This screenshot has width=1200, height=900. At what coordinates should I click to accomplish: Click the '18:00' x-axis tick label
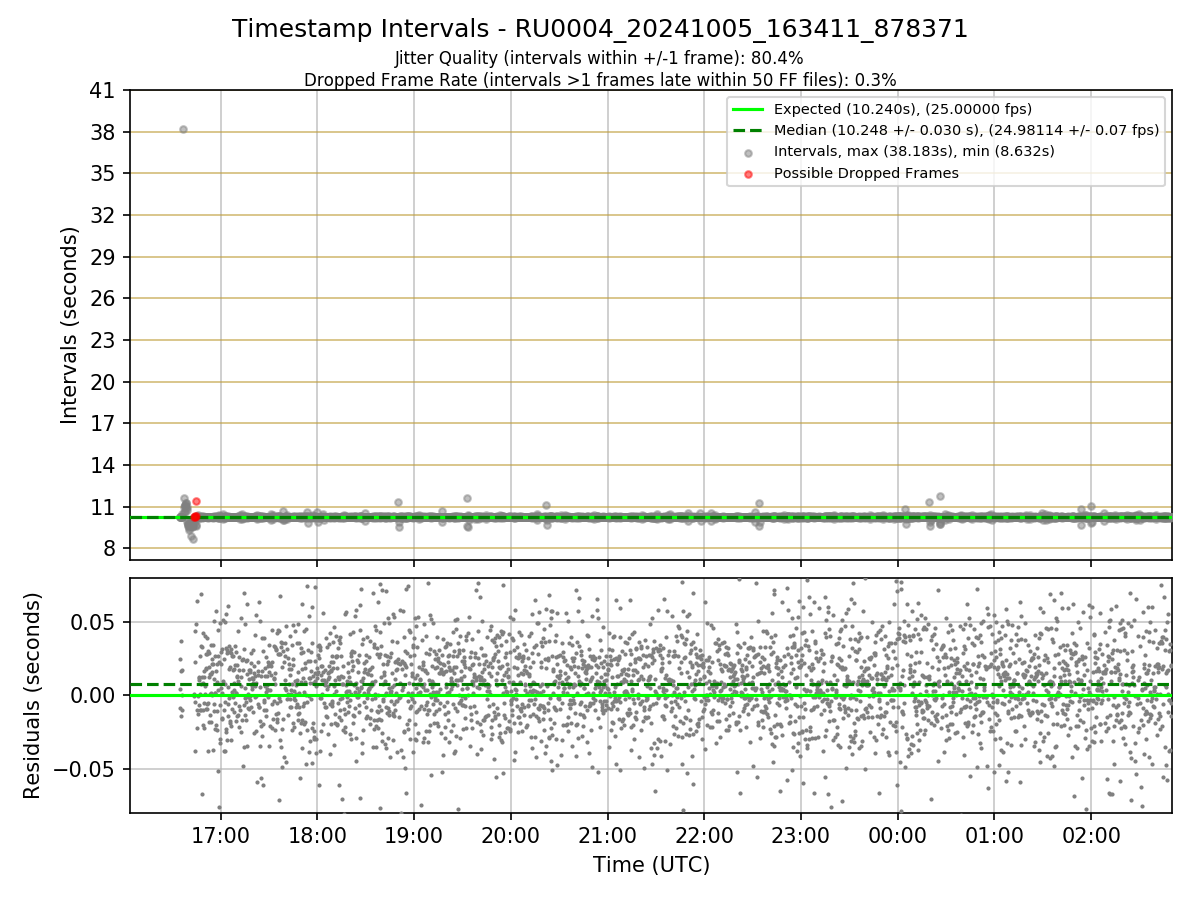click(317, 834)
